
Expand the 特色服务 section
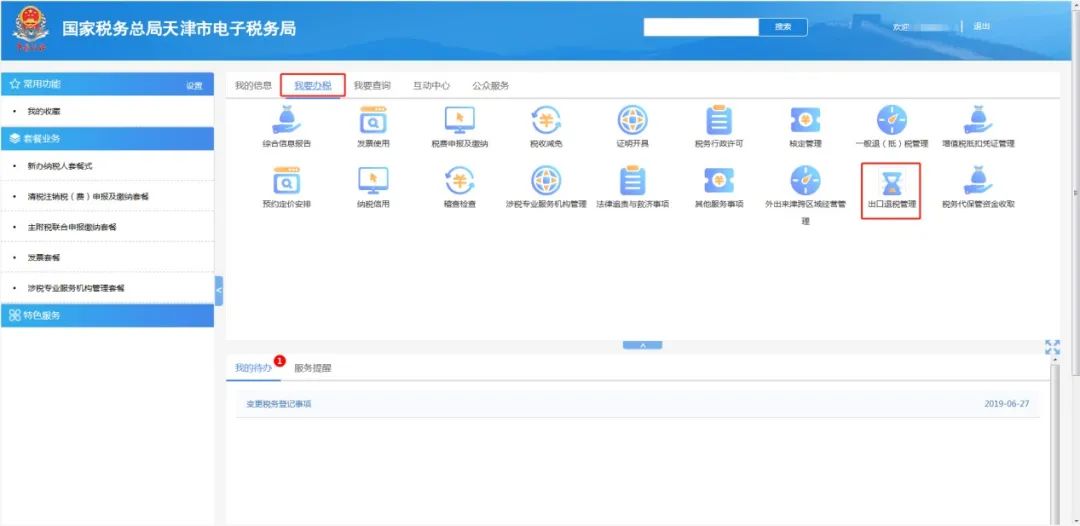pos(42,315)
